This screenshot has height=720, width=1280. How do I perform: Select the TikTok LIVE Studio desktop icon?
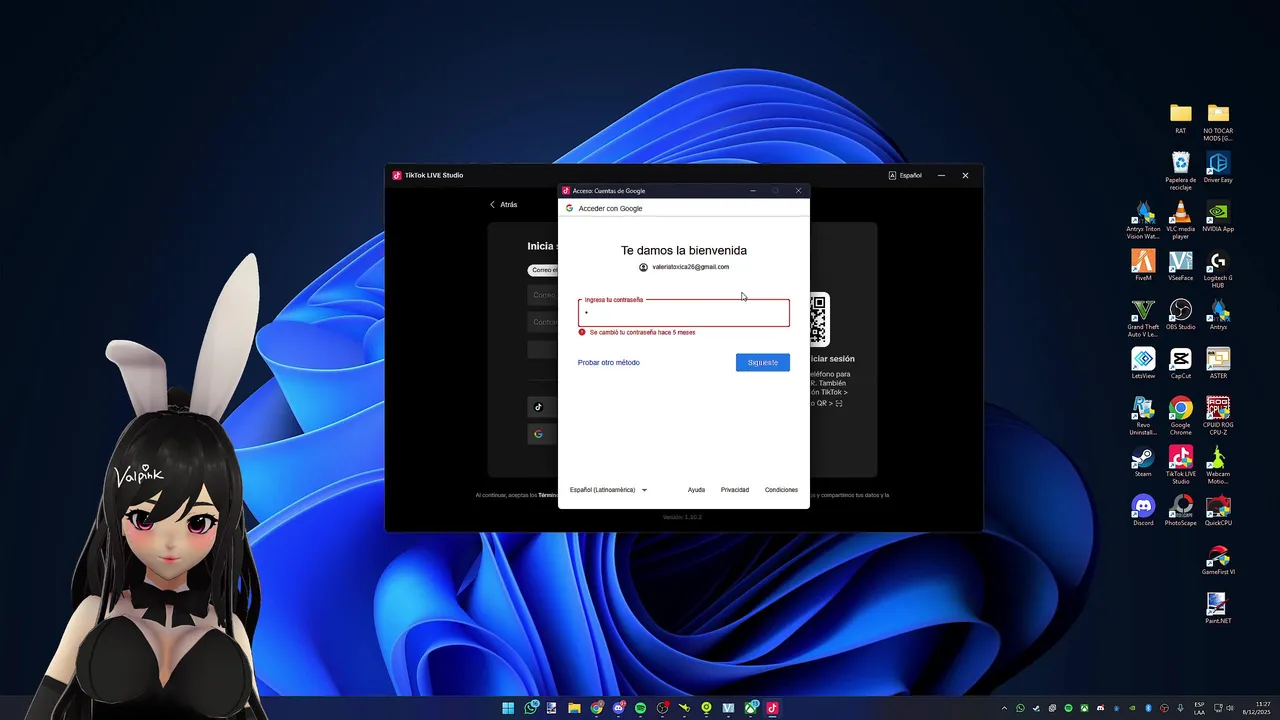(x=1181, y=465)
